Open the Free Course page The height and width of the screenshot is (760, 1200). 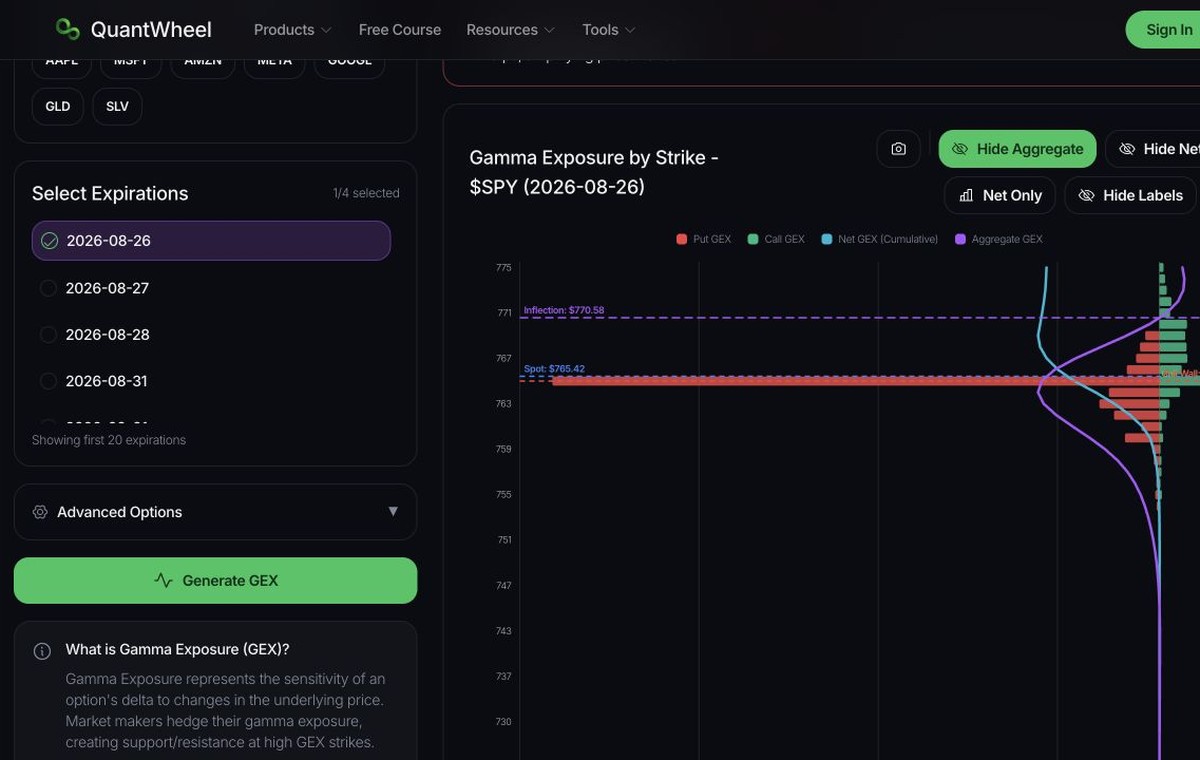point(400,30)
